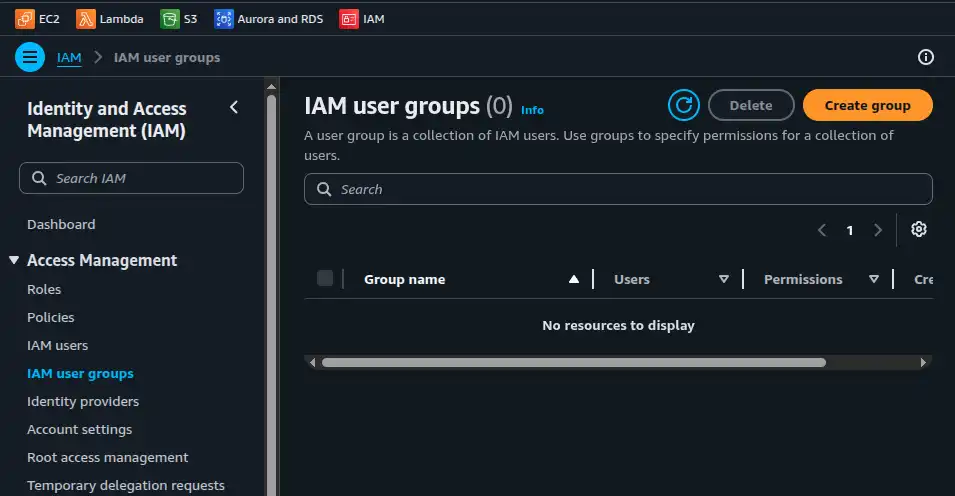Click the Access Management section title
The width and height of the screenshot is (955, 496).
(x=102, y=260)
